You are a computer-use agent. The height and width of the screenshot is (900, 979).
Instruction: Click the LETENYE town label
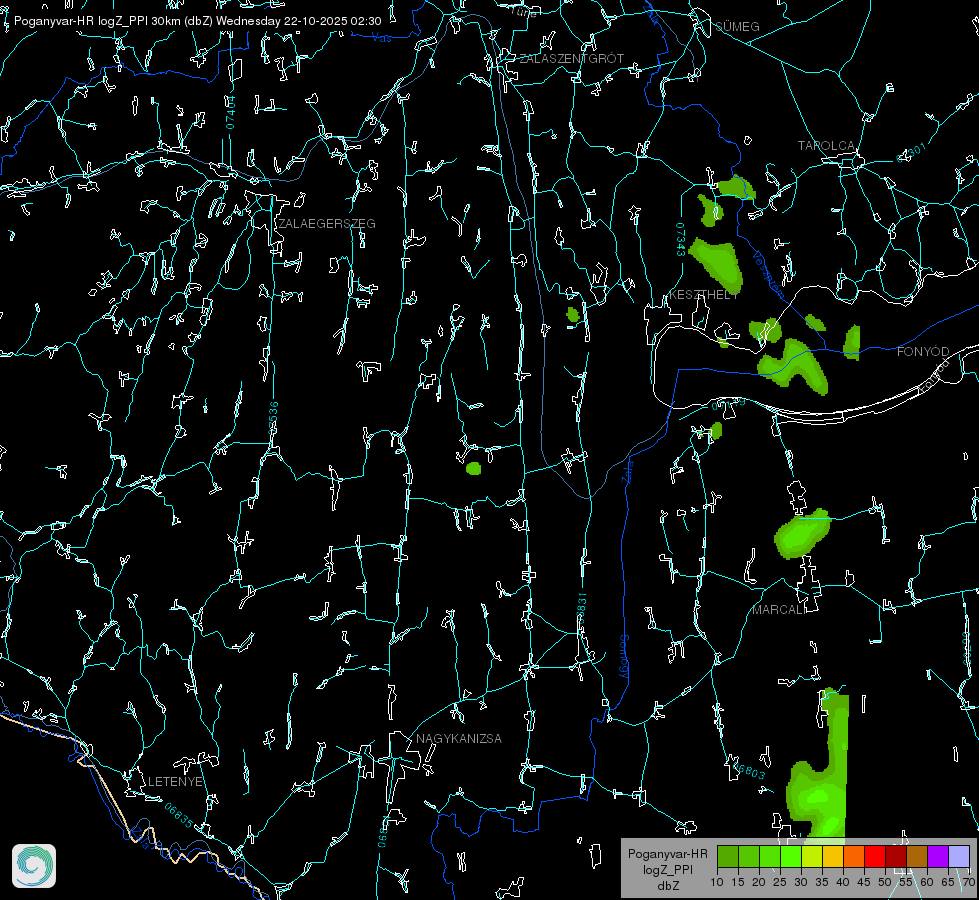tap(175, 782)
